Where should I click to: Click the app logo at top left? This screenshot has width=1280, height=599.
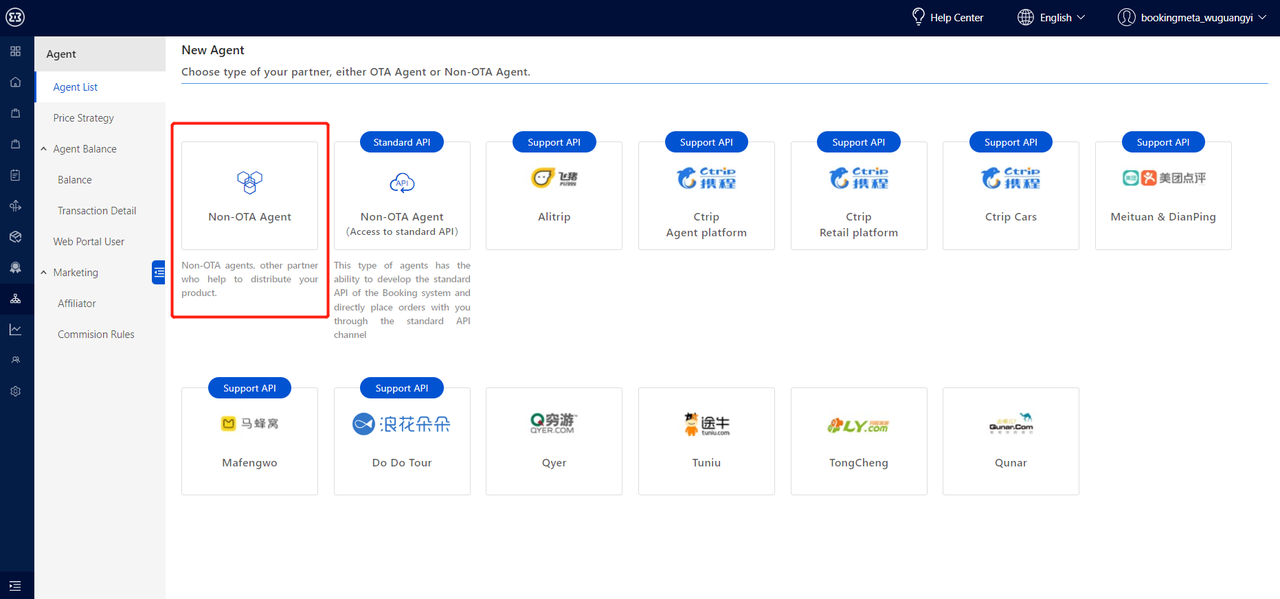pyautogui.click(x=15, y=17)
